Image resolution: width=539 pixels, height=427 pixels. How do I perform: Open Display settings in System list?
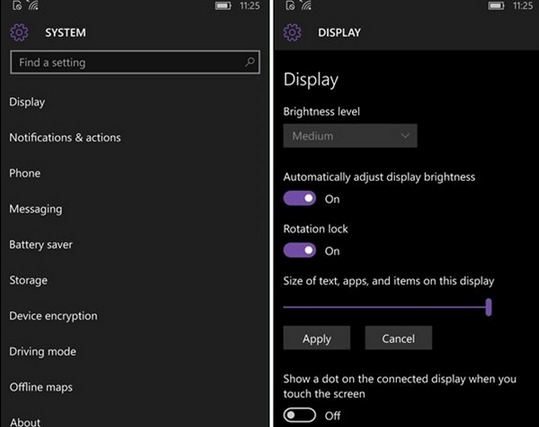coord(27,102)
